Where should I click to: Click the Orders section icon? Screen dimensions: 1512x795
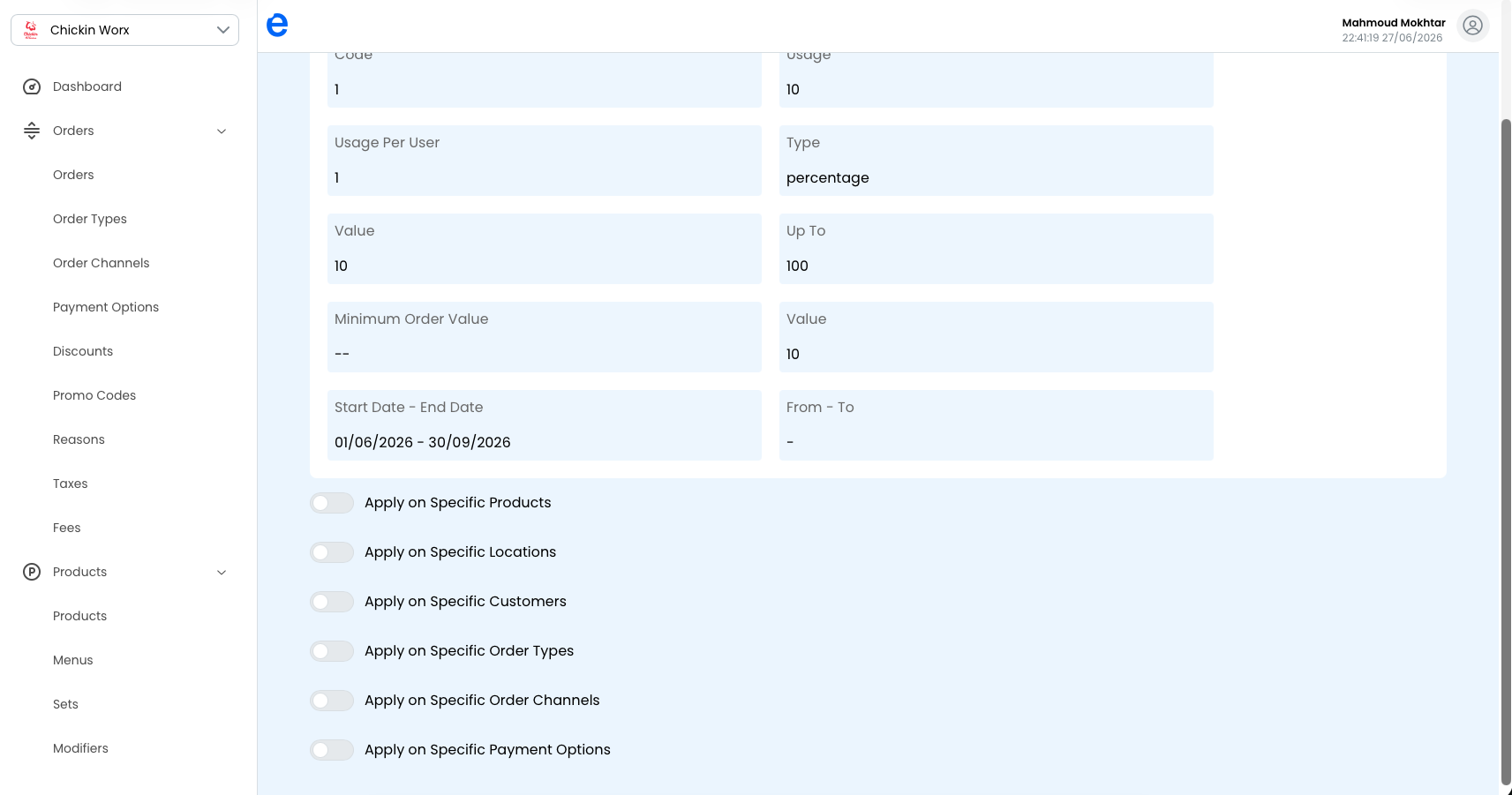pos(32,131)
